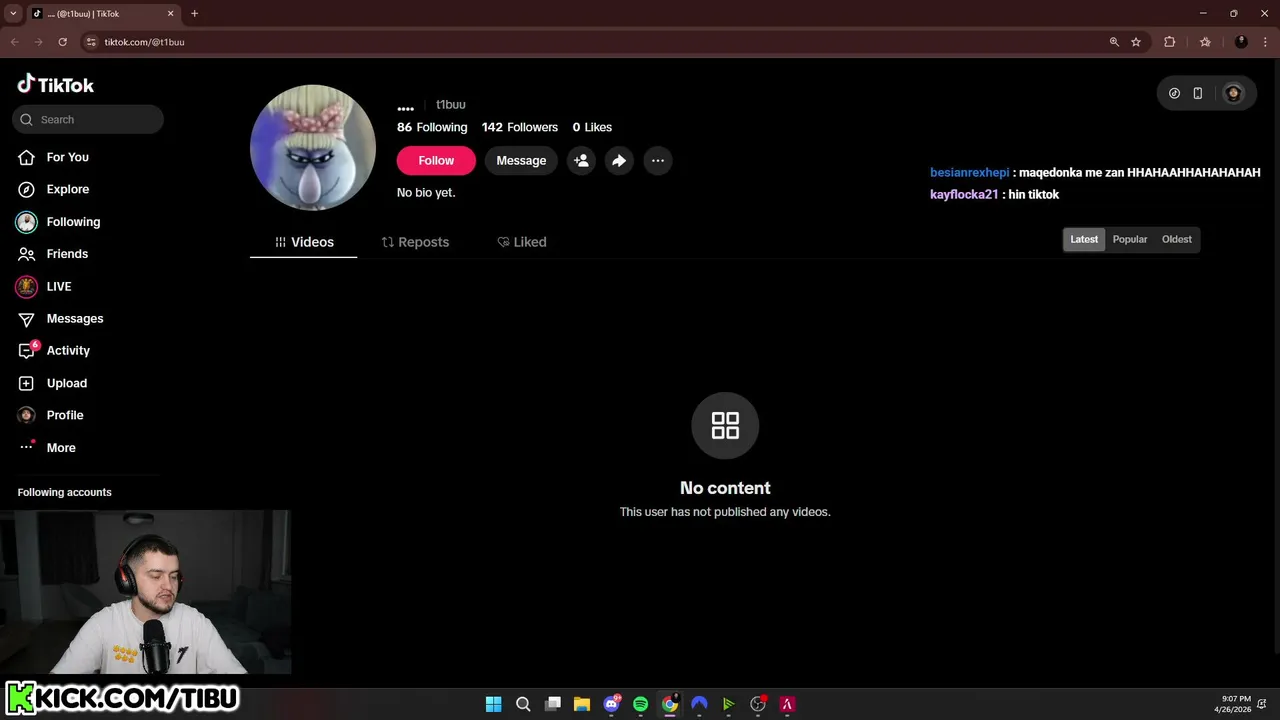Click the TikTok coin icon in the top pill
This screenshot has width=1280, height=720.
click(1174, 93)
